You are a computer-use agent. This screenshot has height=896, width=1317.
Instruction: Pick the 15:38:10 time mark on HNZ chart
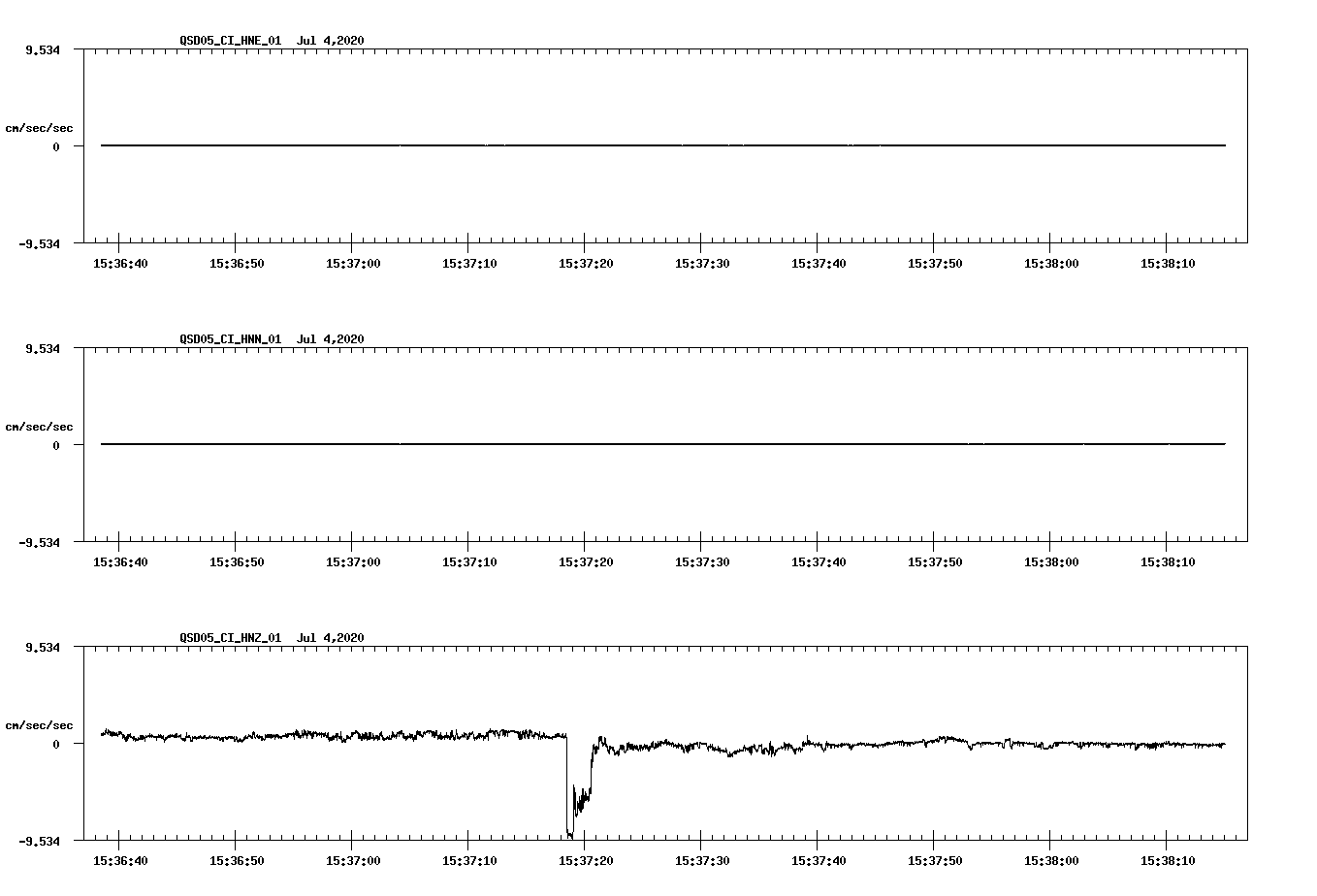(1168, 861)
